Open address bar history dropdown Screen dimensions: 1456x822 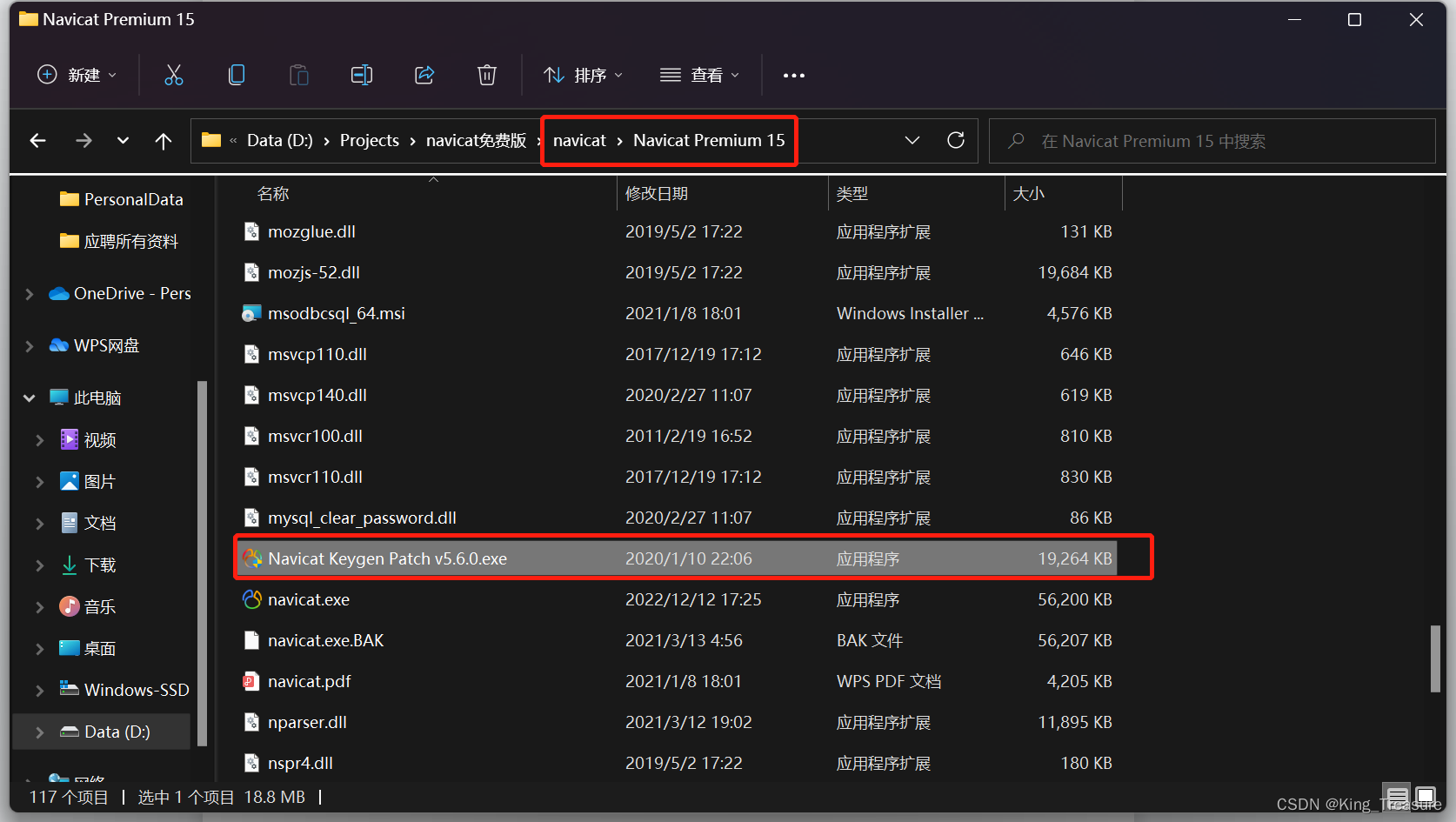(x=912, y=140)
